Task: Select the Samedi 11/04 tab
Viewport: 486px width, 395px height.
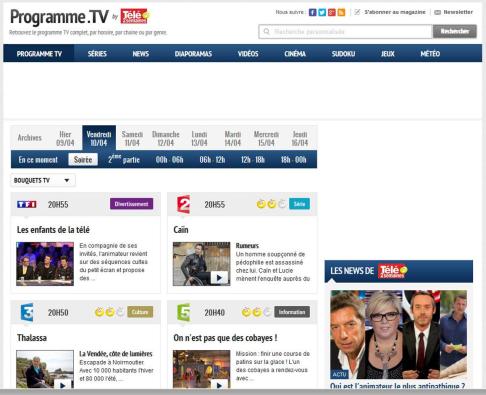Action: (132, 138)
